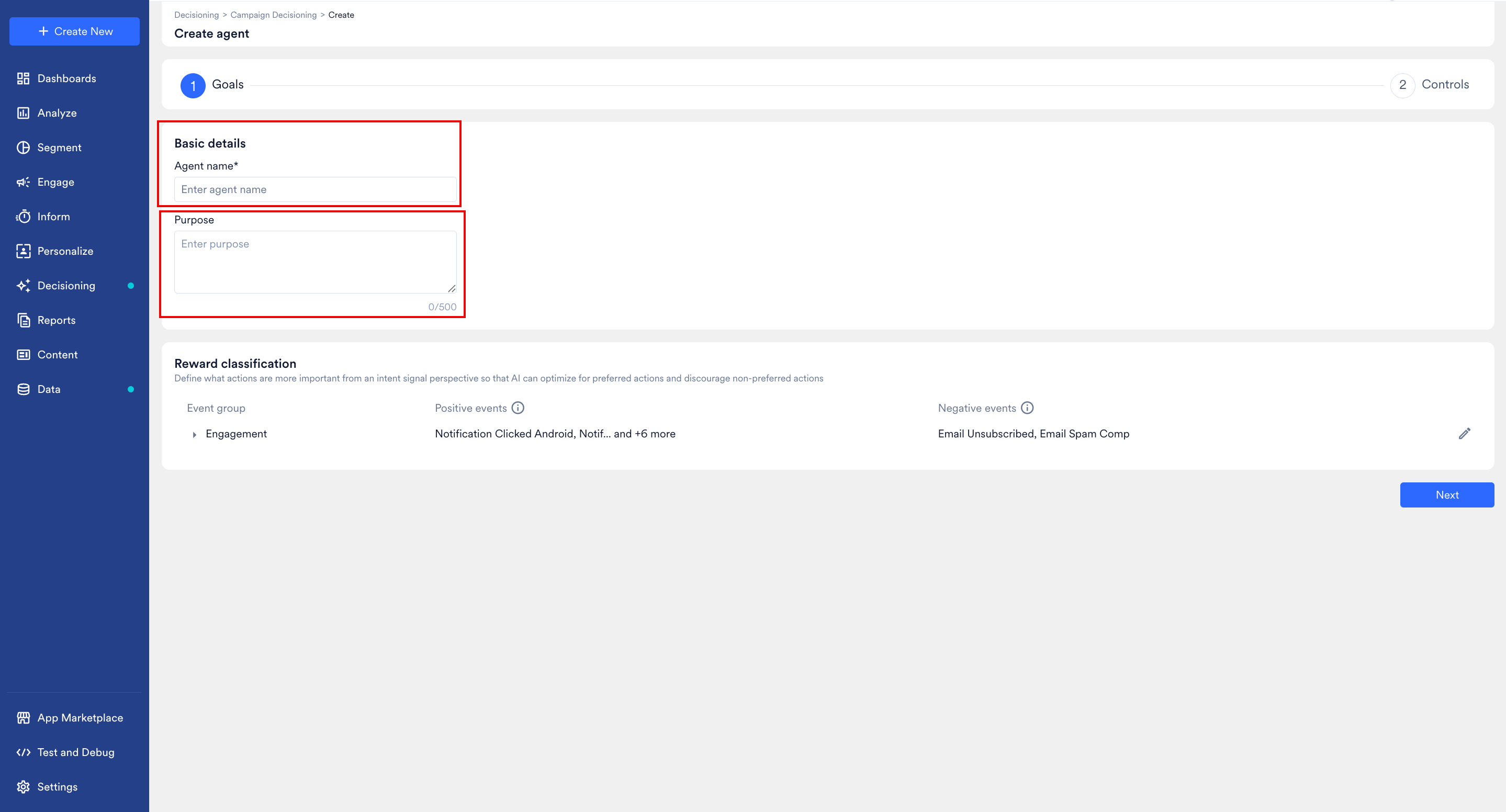Click the Decisioning sparkle icon
This screenshot has width=1506, height=812.
coord(24,285)
